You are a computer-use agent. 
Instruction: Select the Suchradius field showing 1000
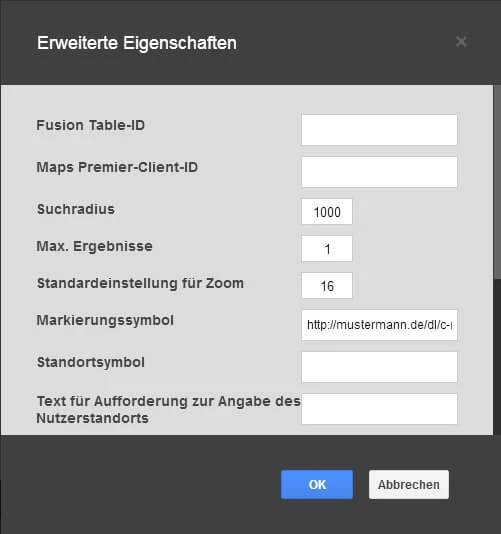(327, 211)
